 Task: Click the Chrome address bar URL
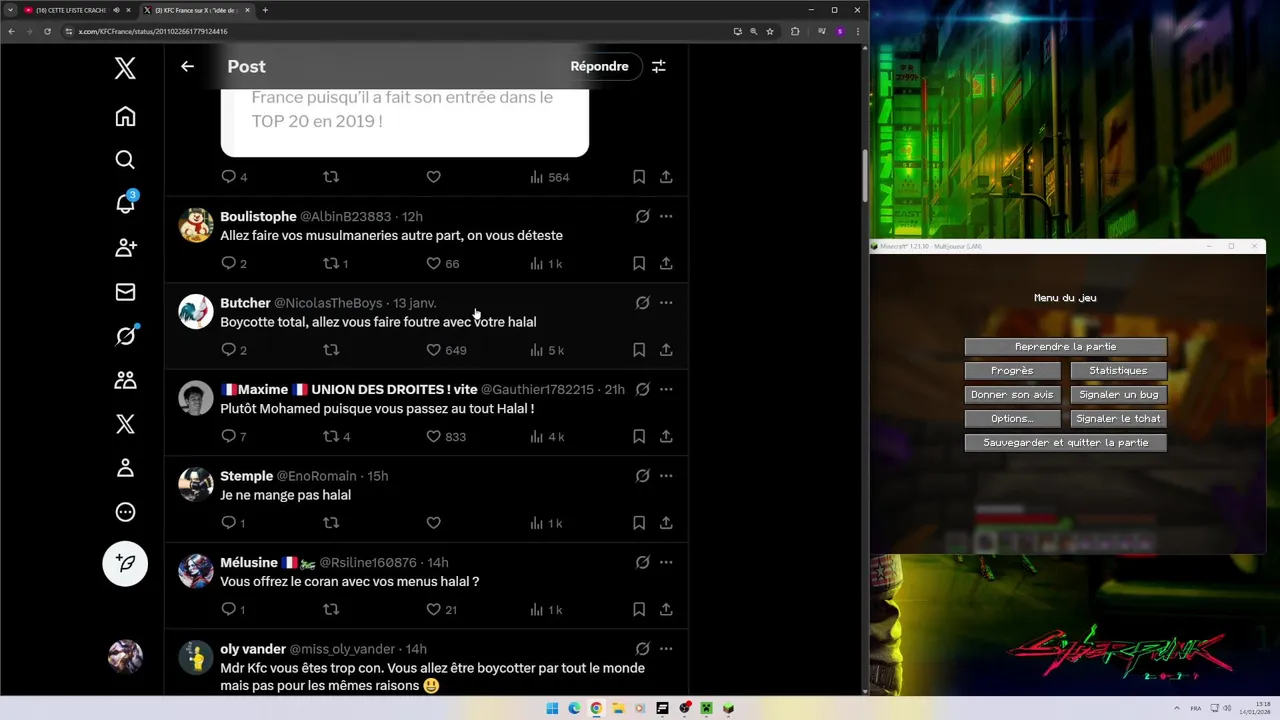click(x=153, y=31)
